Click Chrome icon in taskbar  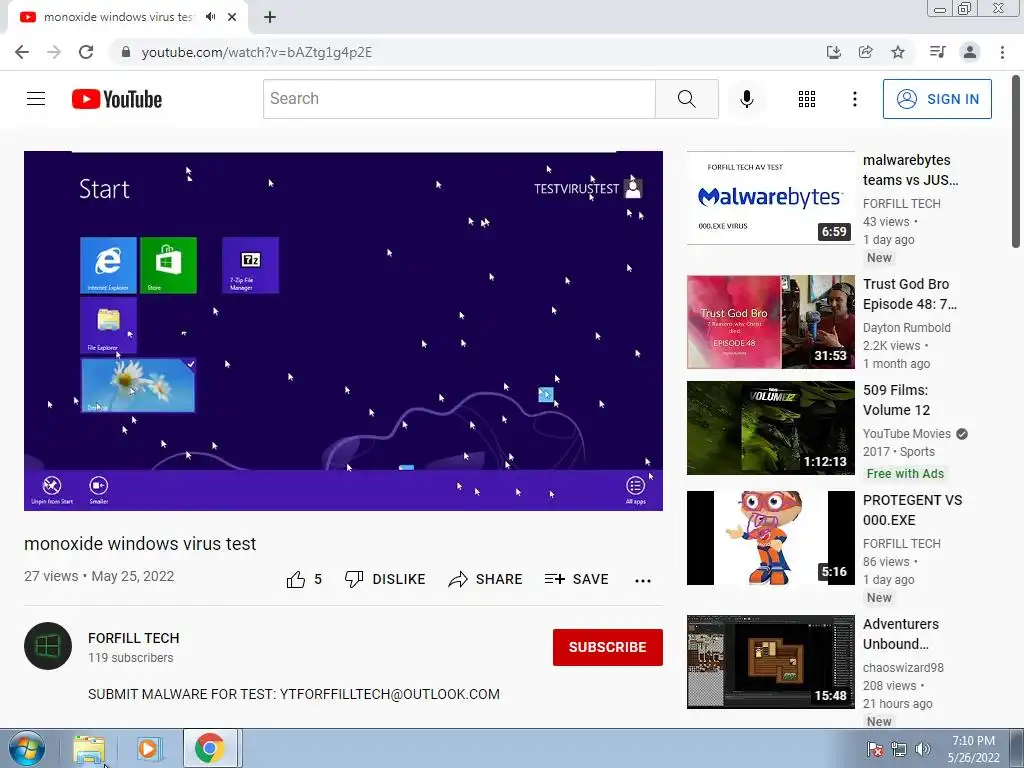[210, 748]
